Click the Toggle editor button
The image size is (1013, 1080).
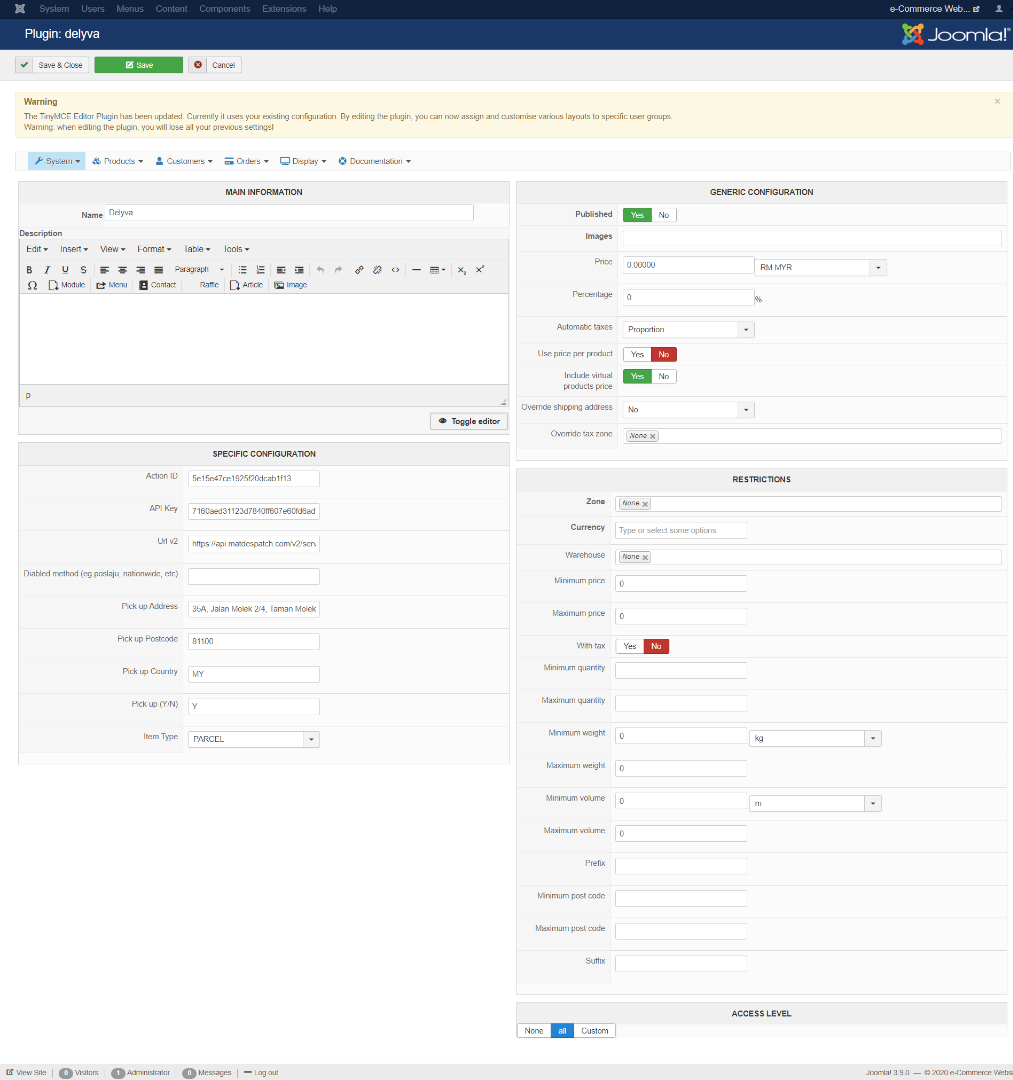469,422
